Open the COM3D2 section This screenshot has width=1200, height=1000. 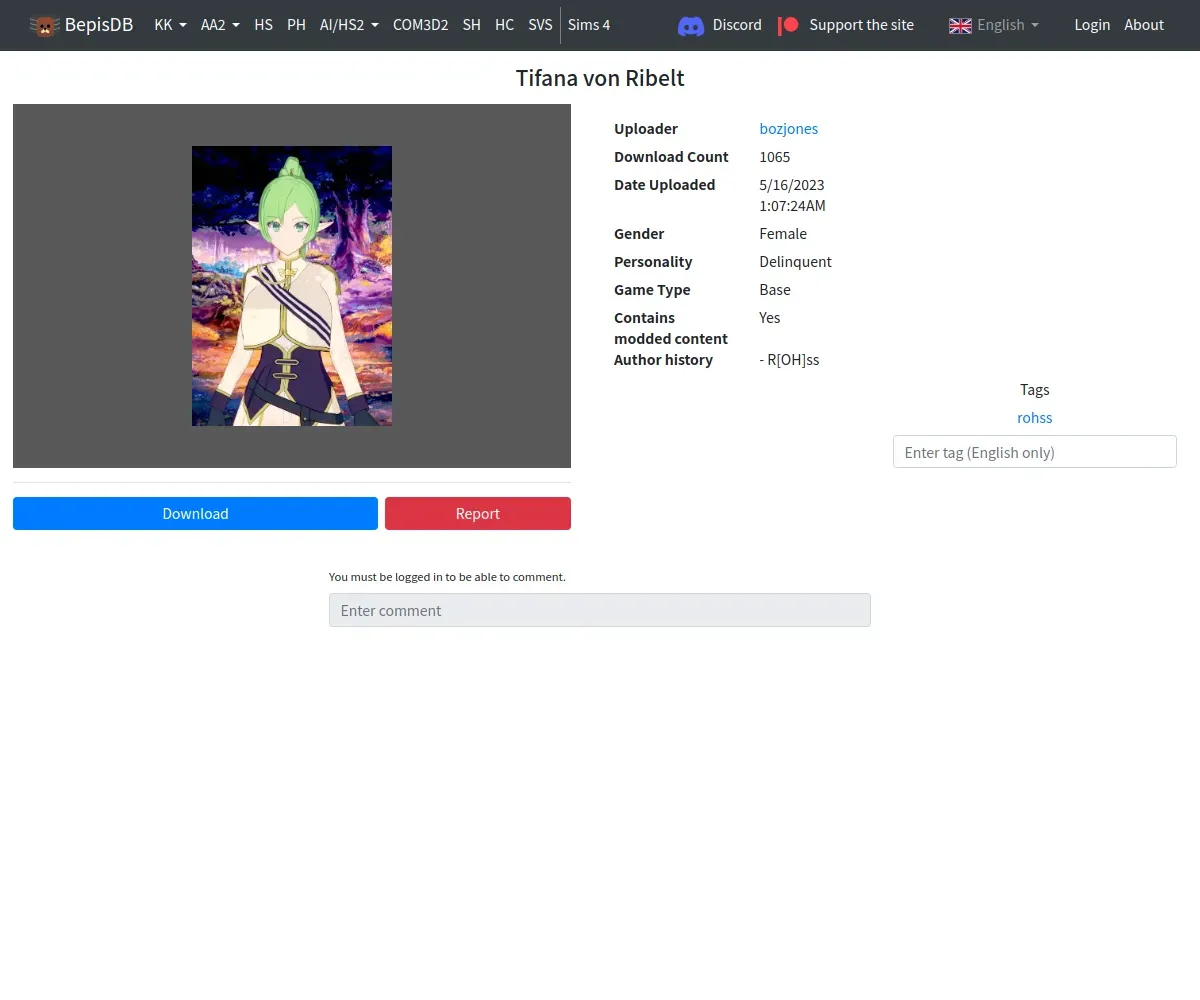point(420,25)
